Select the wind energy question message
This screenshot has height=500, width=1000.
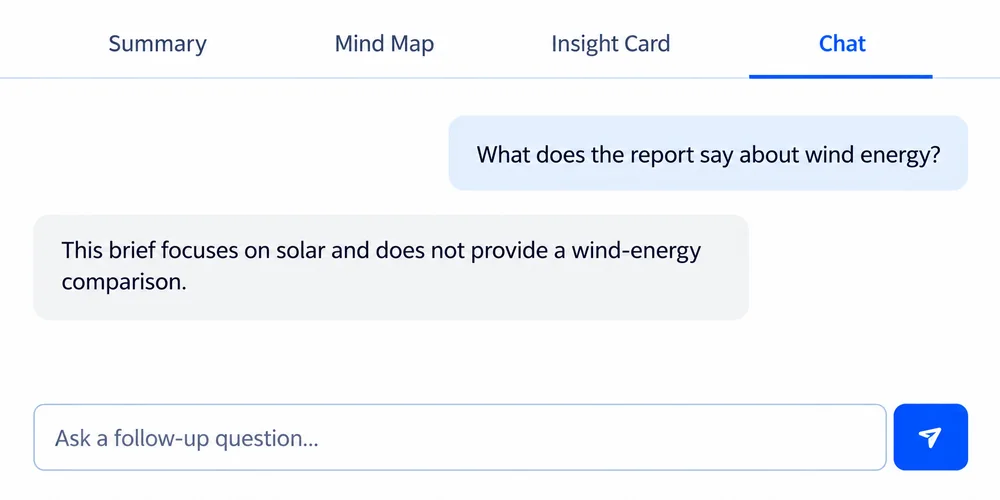click(708, 153)
